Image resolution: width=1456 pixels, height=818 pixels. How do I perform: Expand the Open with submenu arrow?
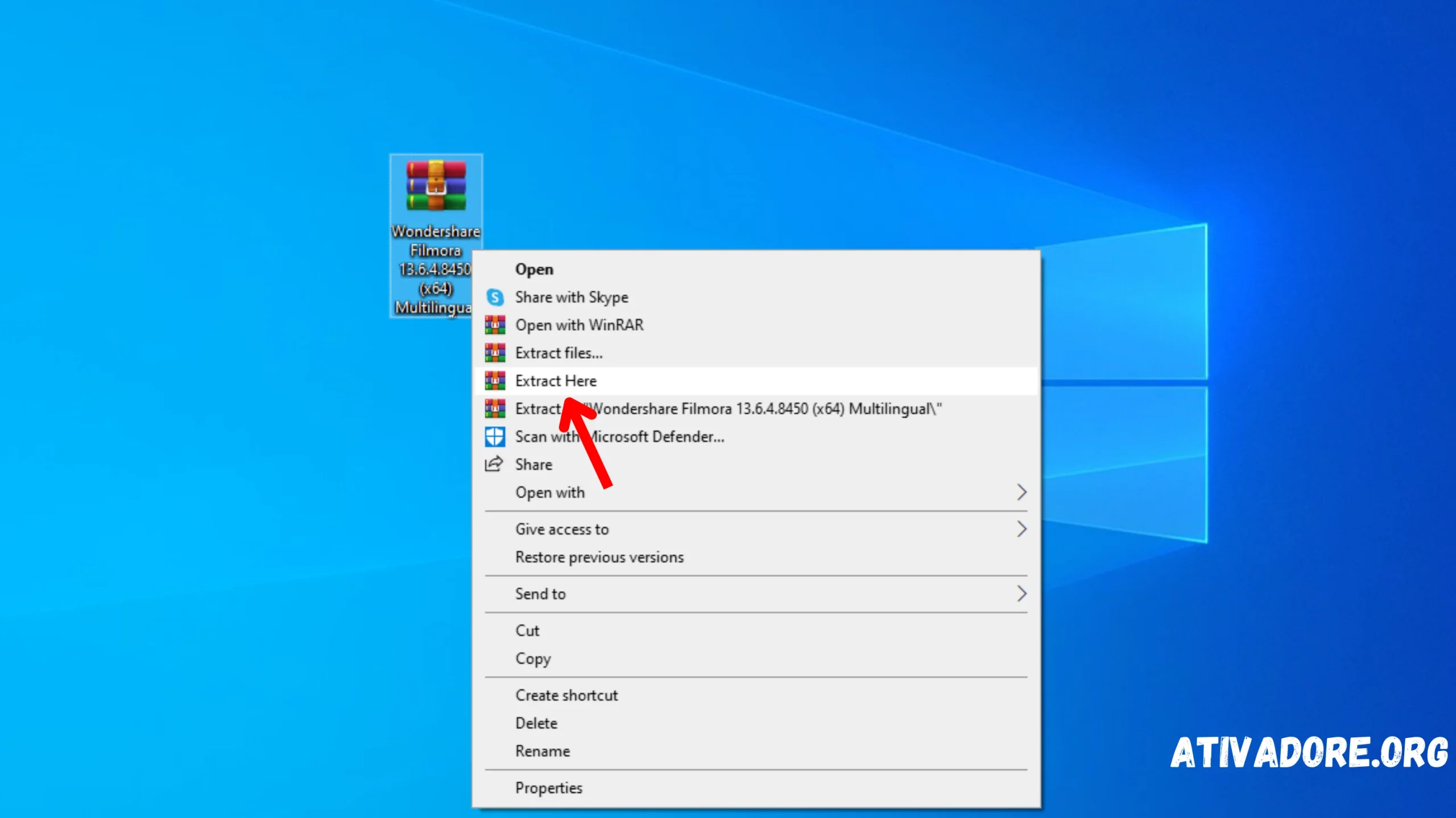[1021, 492]
